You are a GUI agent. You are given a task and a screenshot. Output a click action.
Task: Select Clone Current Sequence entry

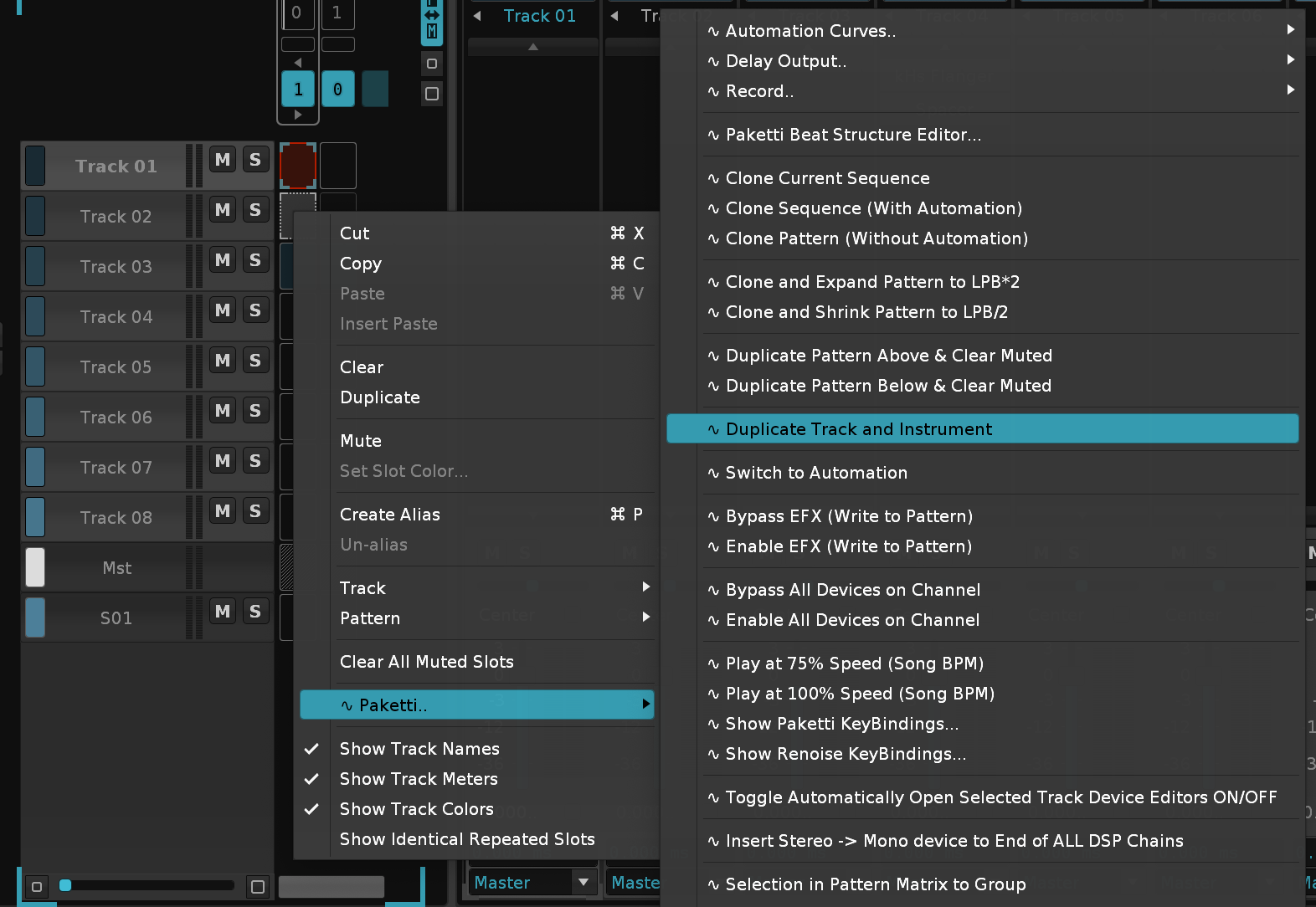click(x=827, y=178)
